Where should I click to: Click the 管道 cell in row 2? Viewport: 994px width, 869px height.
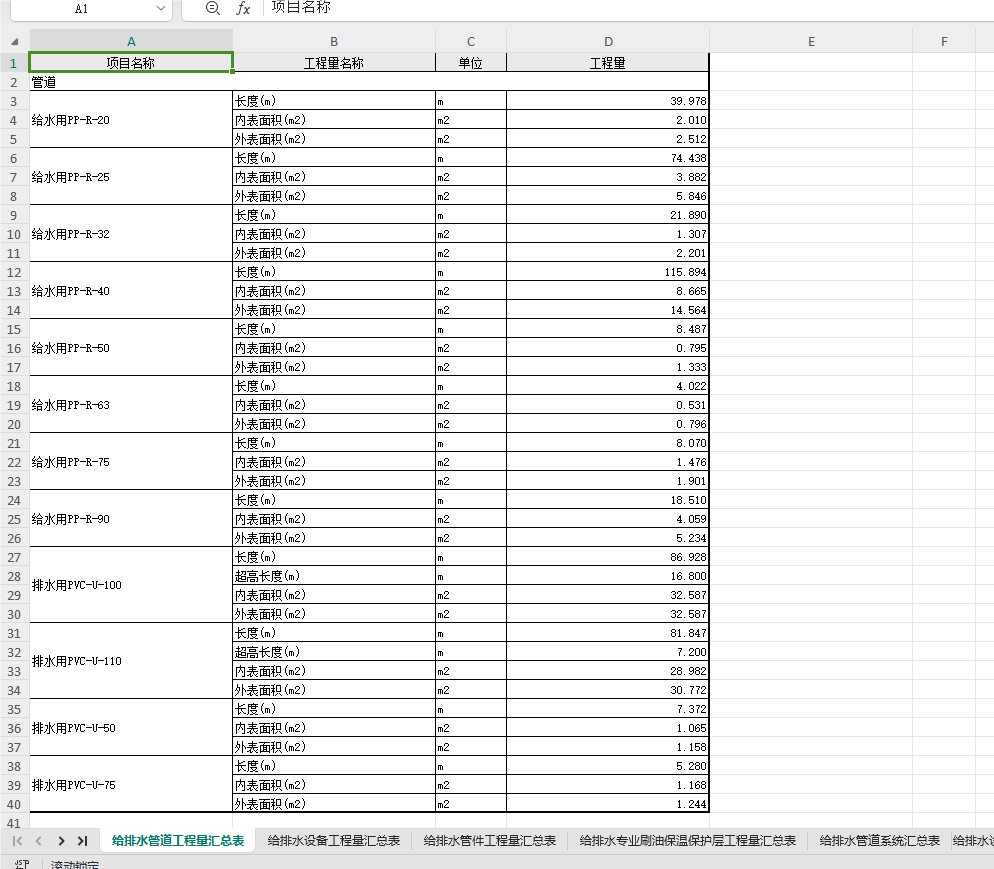pos(369,82)
